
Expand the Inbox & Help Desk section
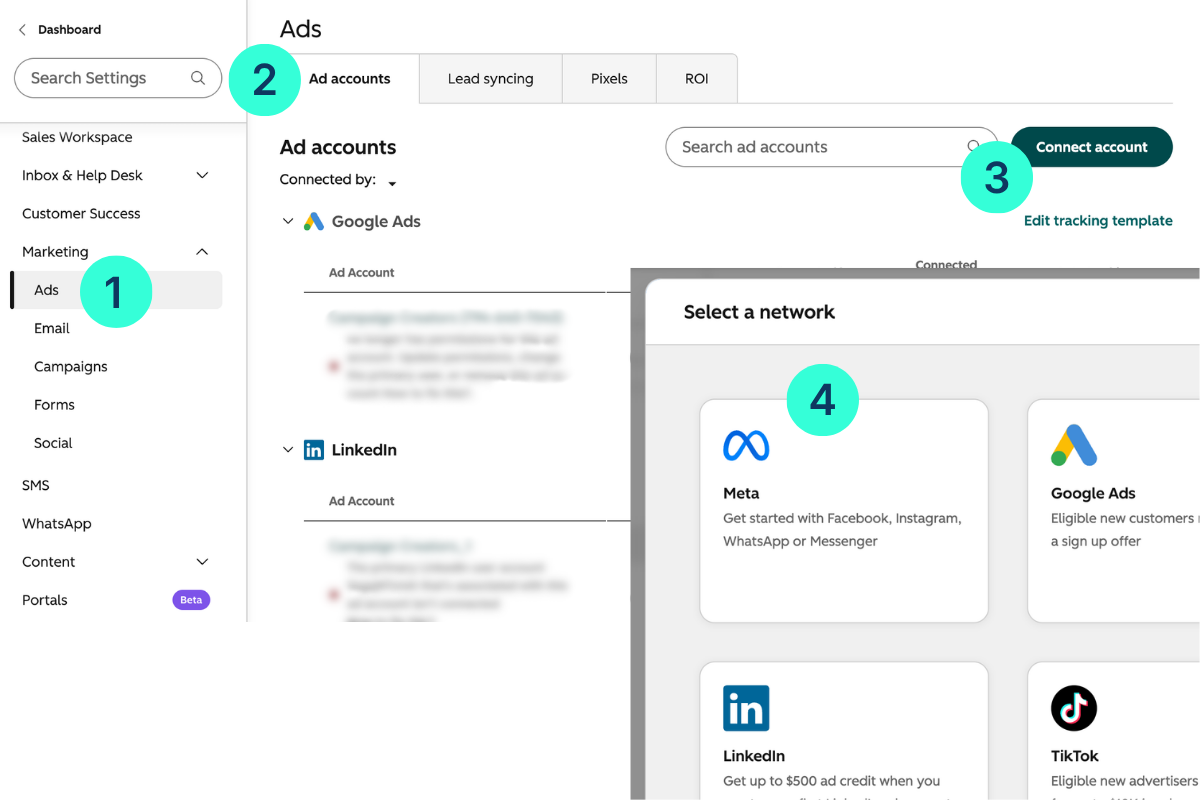point(202,175)
